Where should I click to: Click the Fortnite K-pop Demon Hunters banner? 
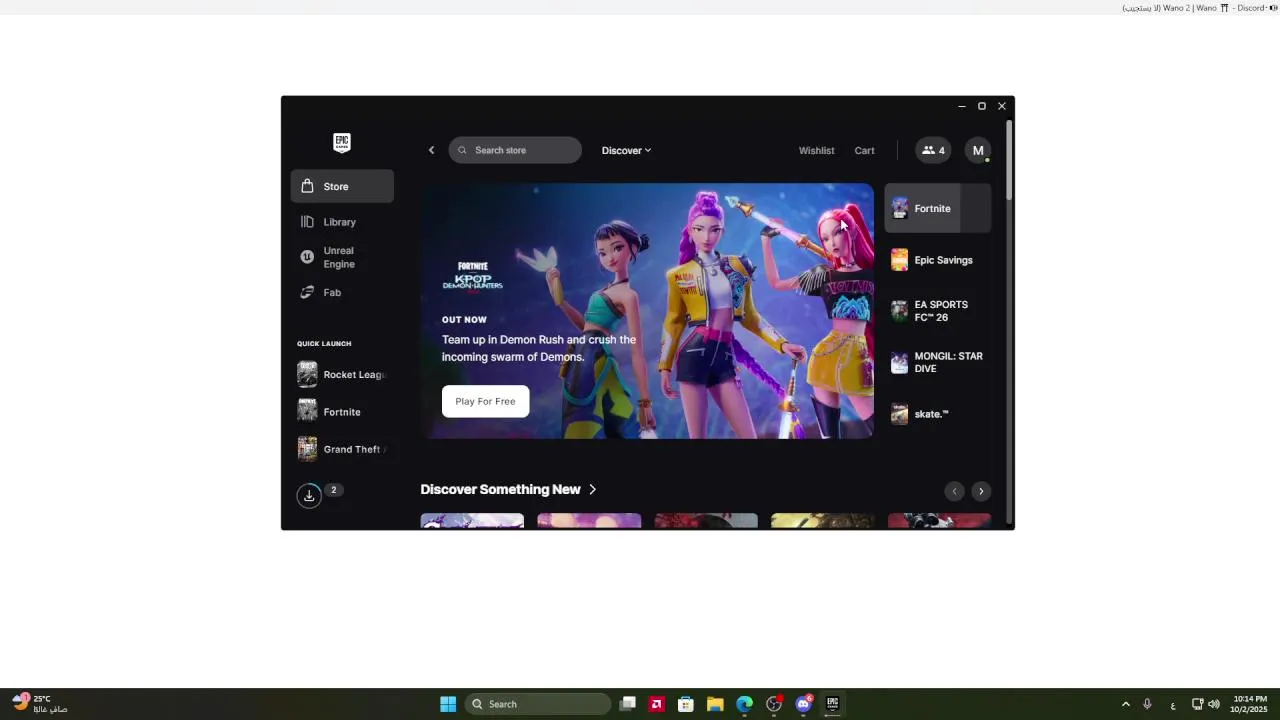pos(647,311)
